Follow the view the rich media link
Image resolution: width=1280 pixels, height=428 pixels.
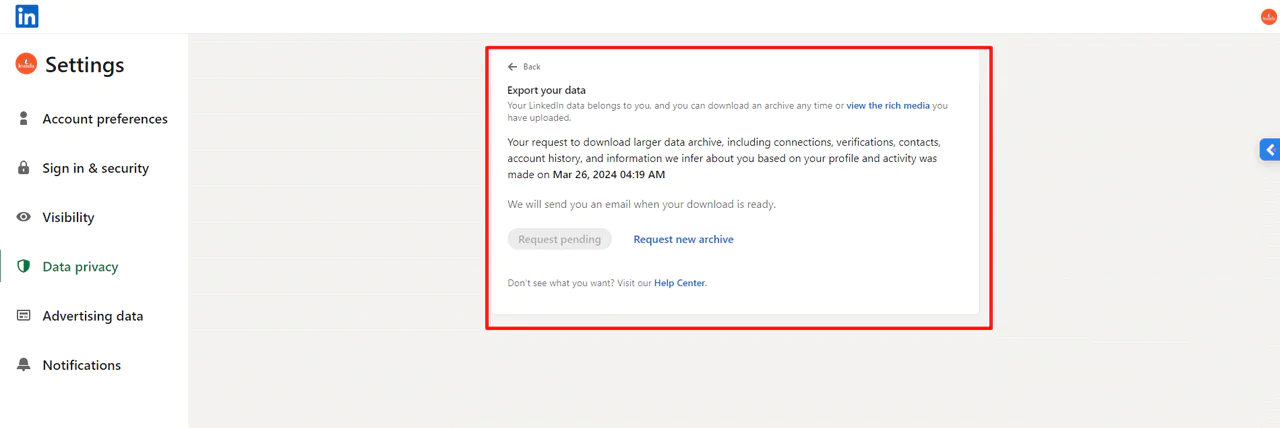pyautogui.click(x=888, y=105)
